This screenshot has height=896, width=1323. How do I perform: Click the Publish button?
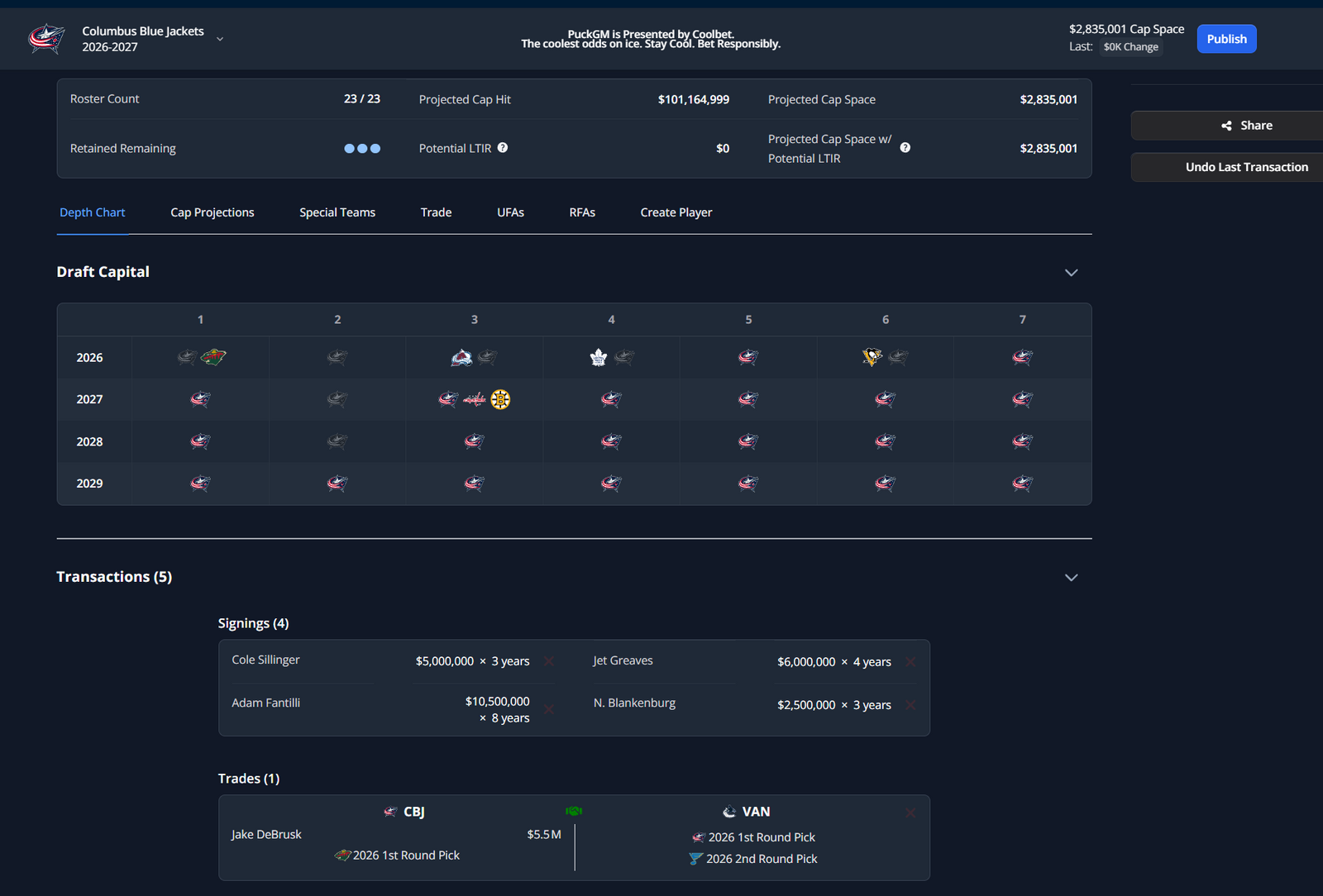click(1226, 39)
